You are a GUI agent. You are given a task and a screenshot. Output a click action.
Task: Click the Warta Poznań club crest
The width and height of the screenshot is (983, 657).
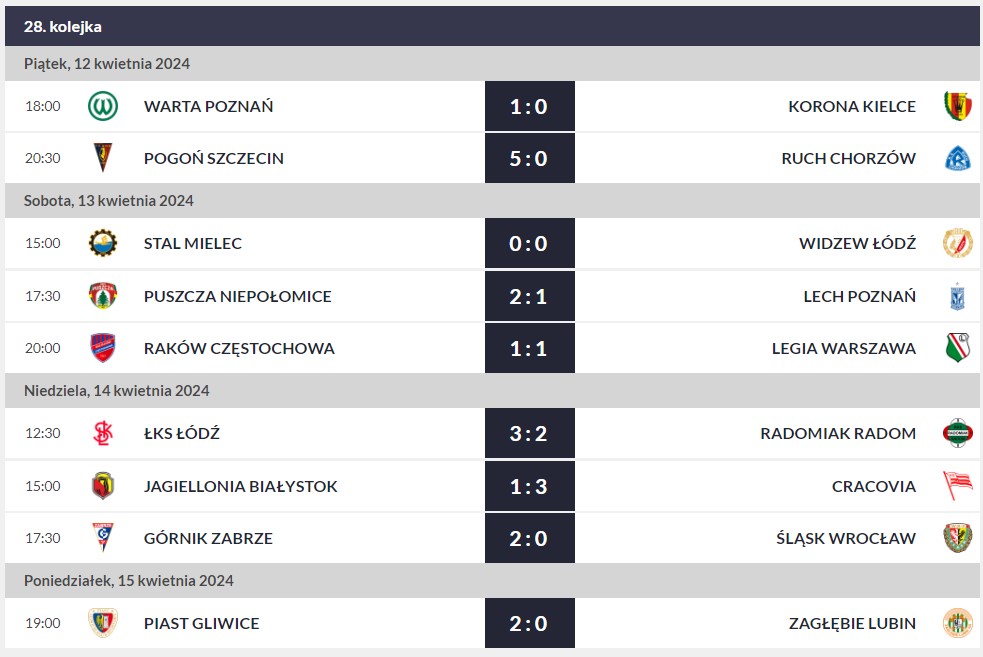[102, 106]
